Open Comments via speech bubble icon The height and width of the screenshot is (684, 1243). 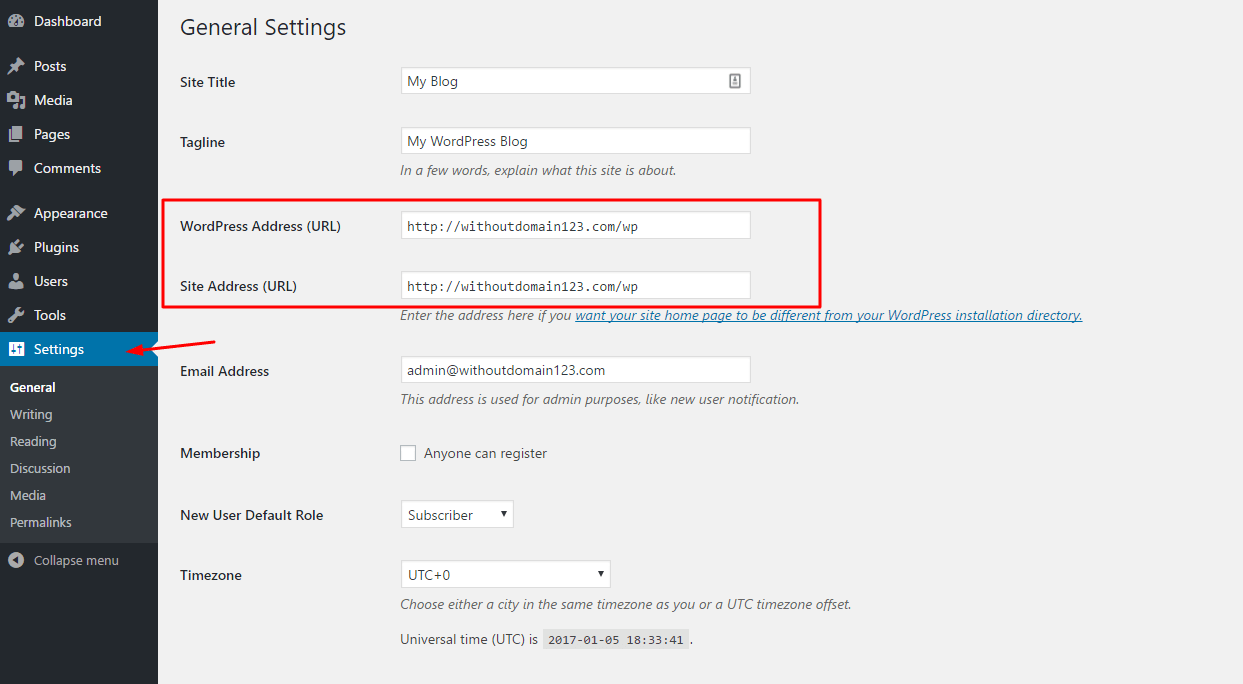tap(16, 168)
